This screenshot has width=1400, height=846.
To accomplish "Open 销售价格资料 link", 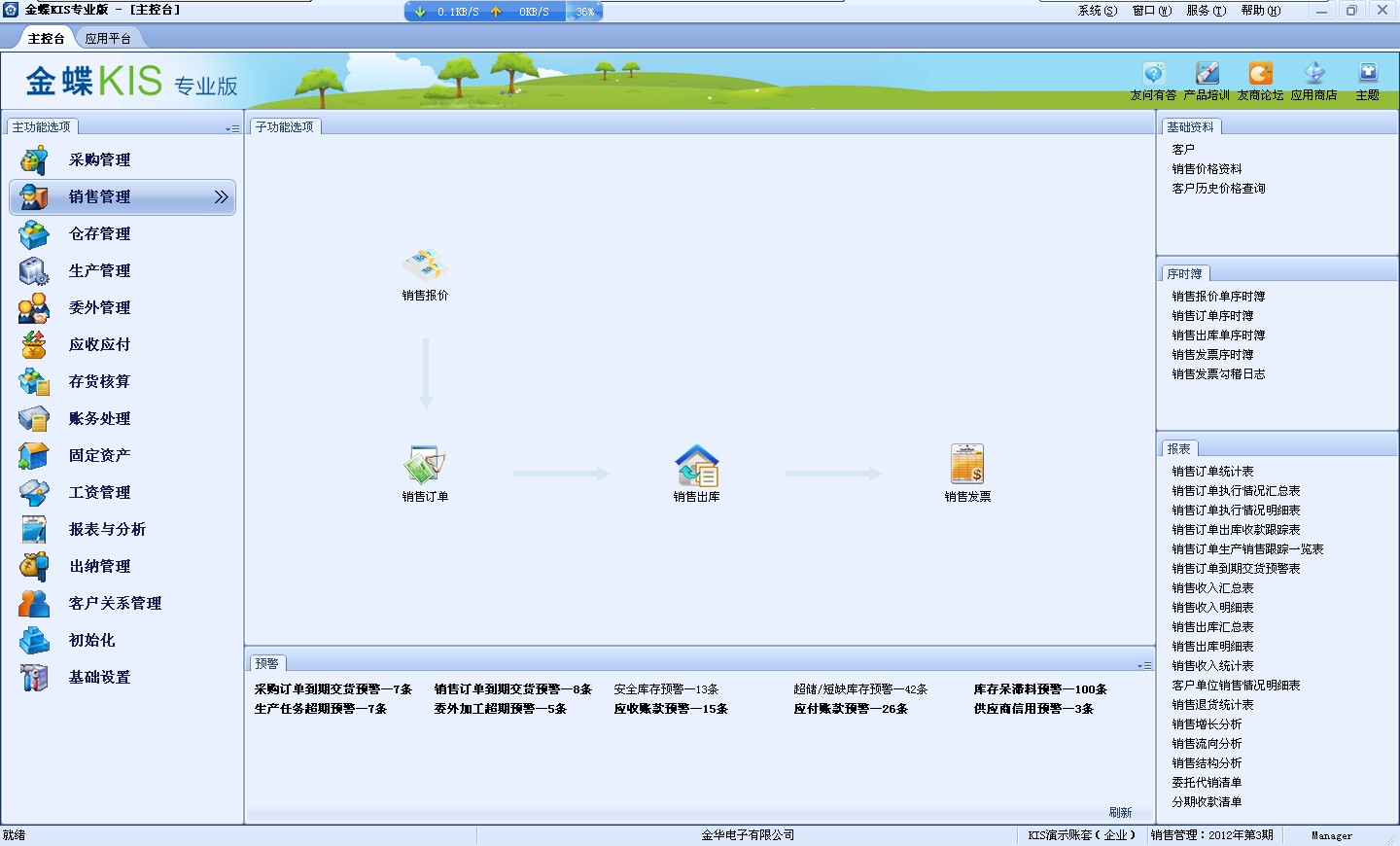I will coord(1207,169).
